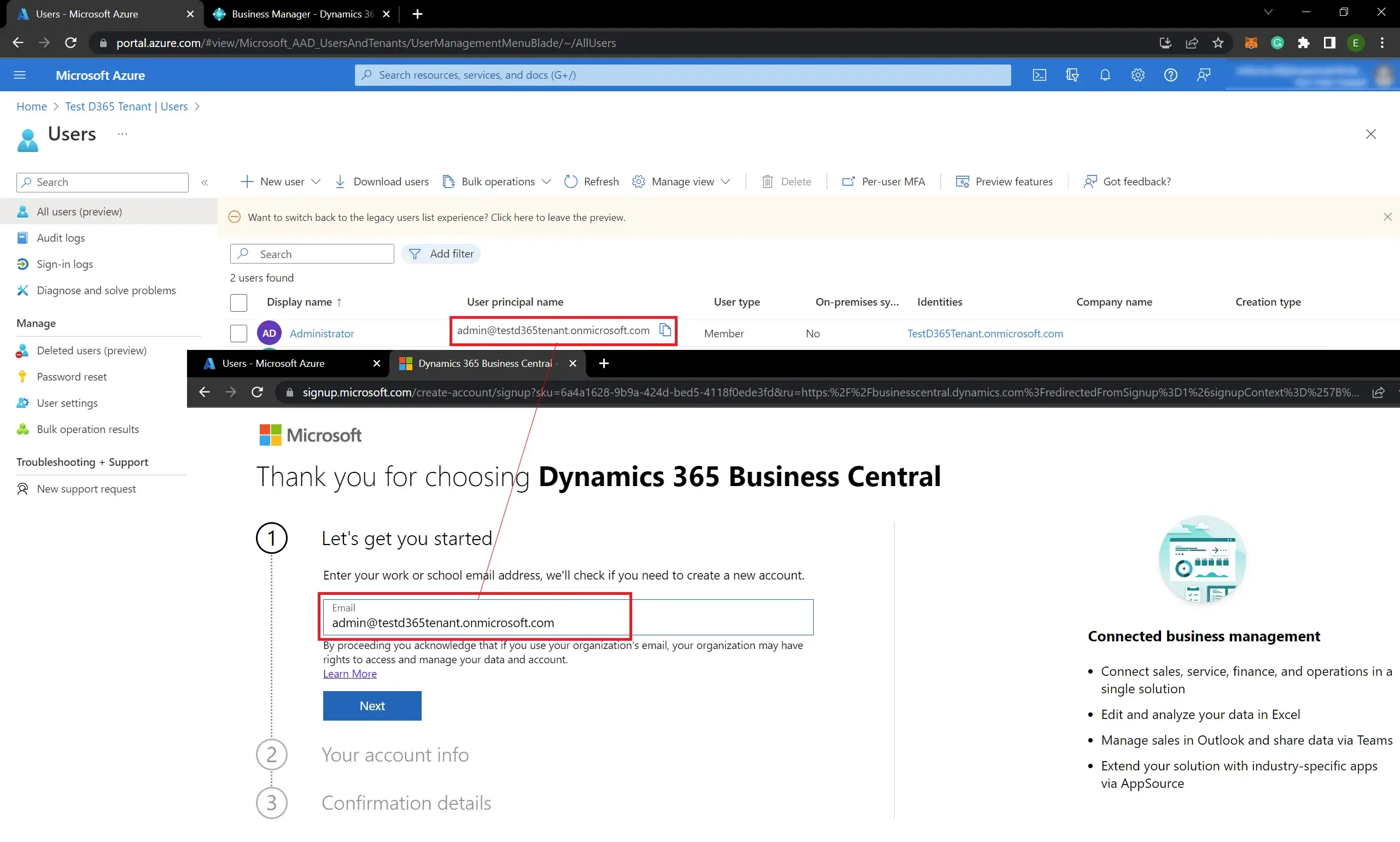This screenshot has width=1400, height=842.
Task: Open Bulk operation results
Action: pos(87,429)
